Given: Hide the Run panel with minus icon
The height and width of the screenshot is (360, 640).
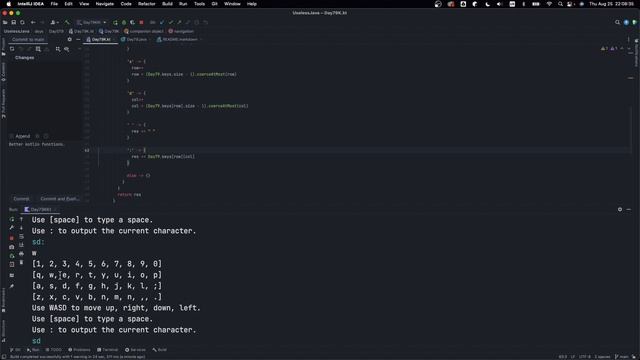Looking at the screenshot, I should coord(629,209).
